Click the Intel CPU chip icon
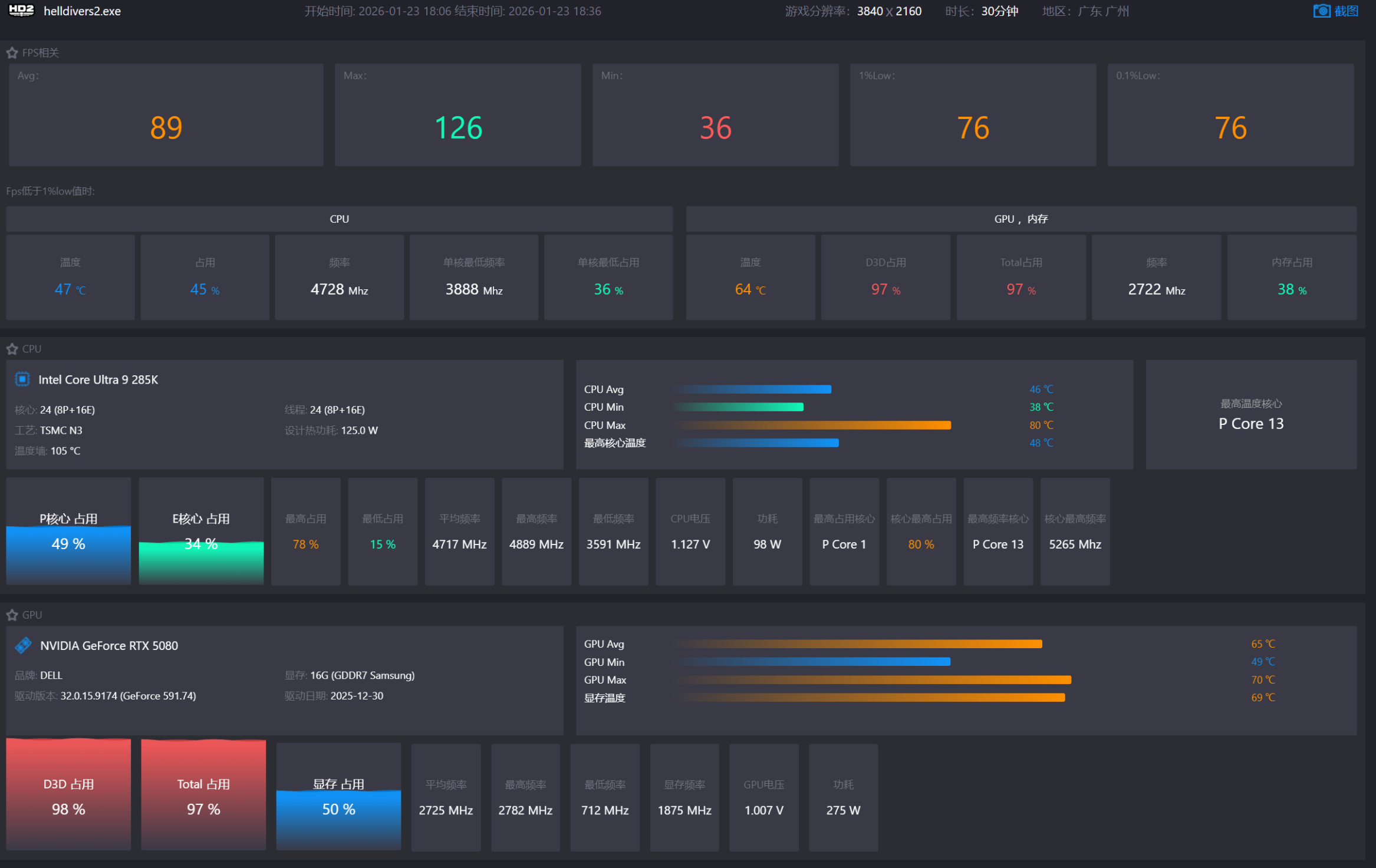This screenshot has width=1376, height=868. [22, 379]
